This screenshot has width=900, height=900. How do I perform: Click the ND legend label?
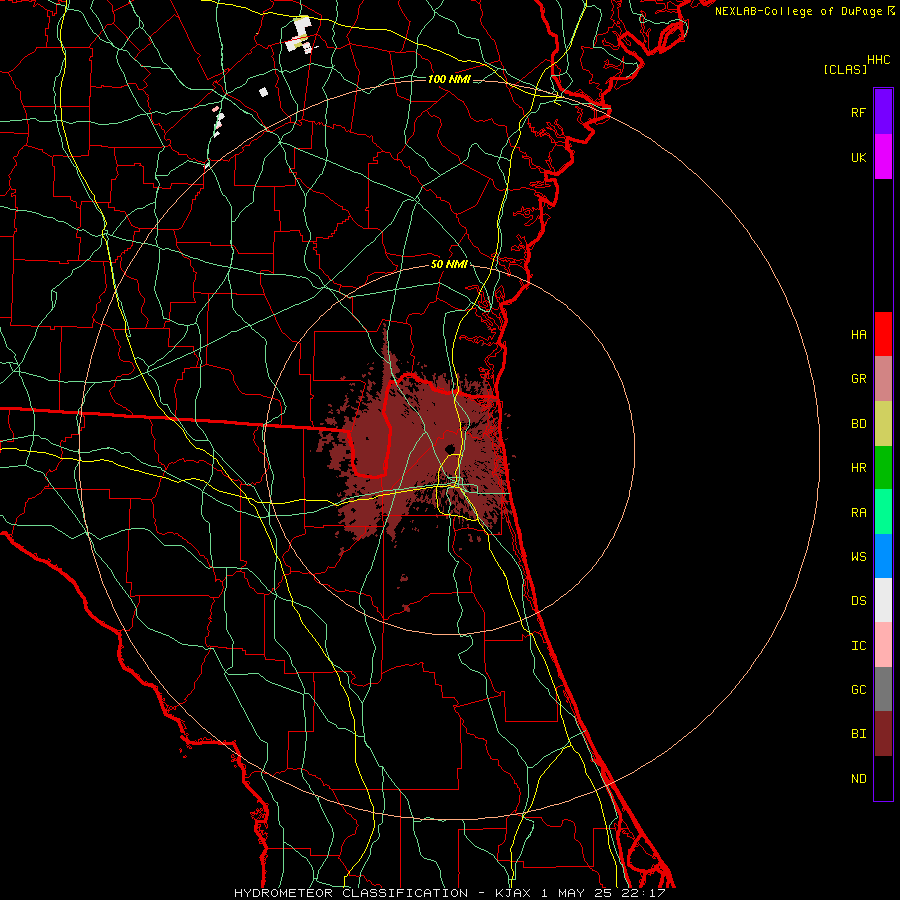pyautogui.click(x=858, y=779)
